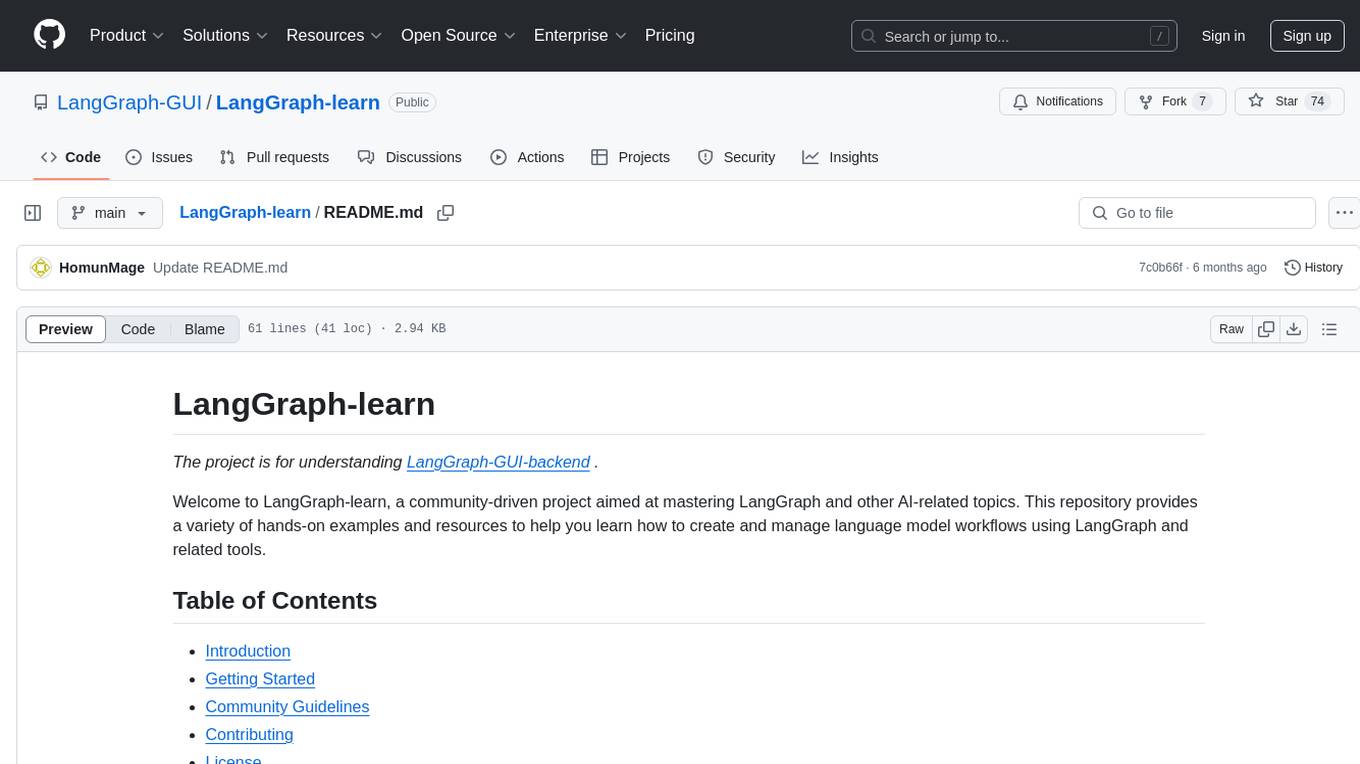The height and width of the screenshot is (764, 1360).
Task: Switch to the Code tab
Action: pyautogui.click(x=70, y=157)
